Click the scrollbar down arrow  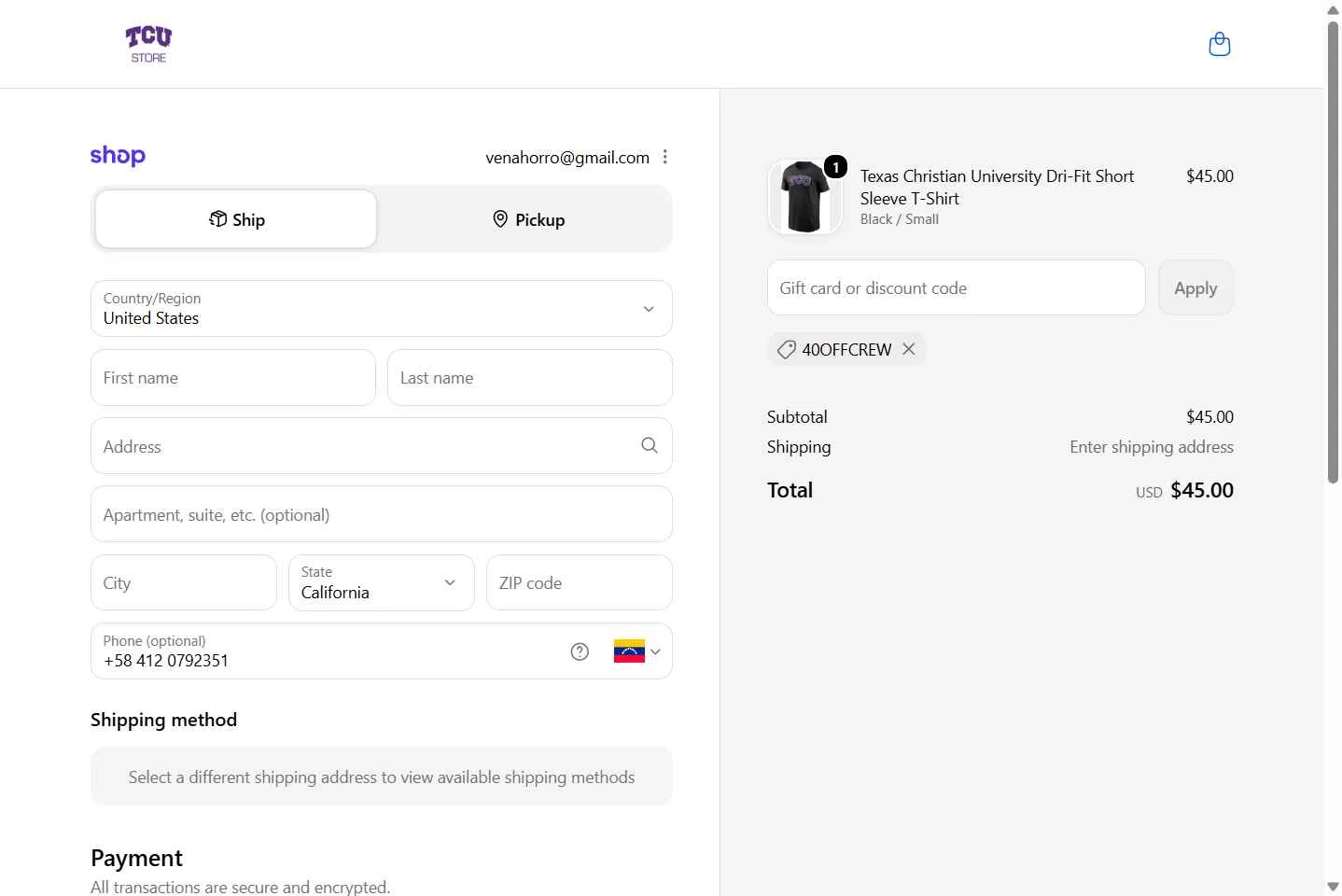1333,886
